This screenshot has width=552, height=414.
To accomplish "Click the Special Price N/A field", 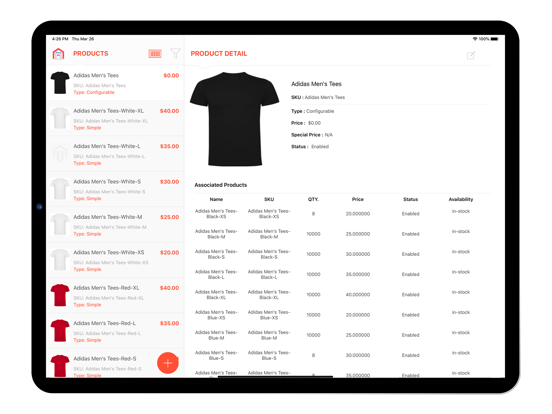I will pyautogui.click(x=312, y=135).
